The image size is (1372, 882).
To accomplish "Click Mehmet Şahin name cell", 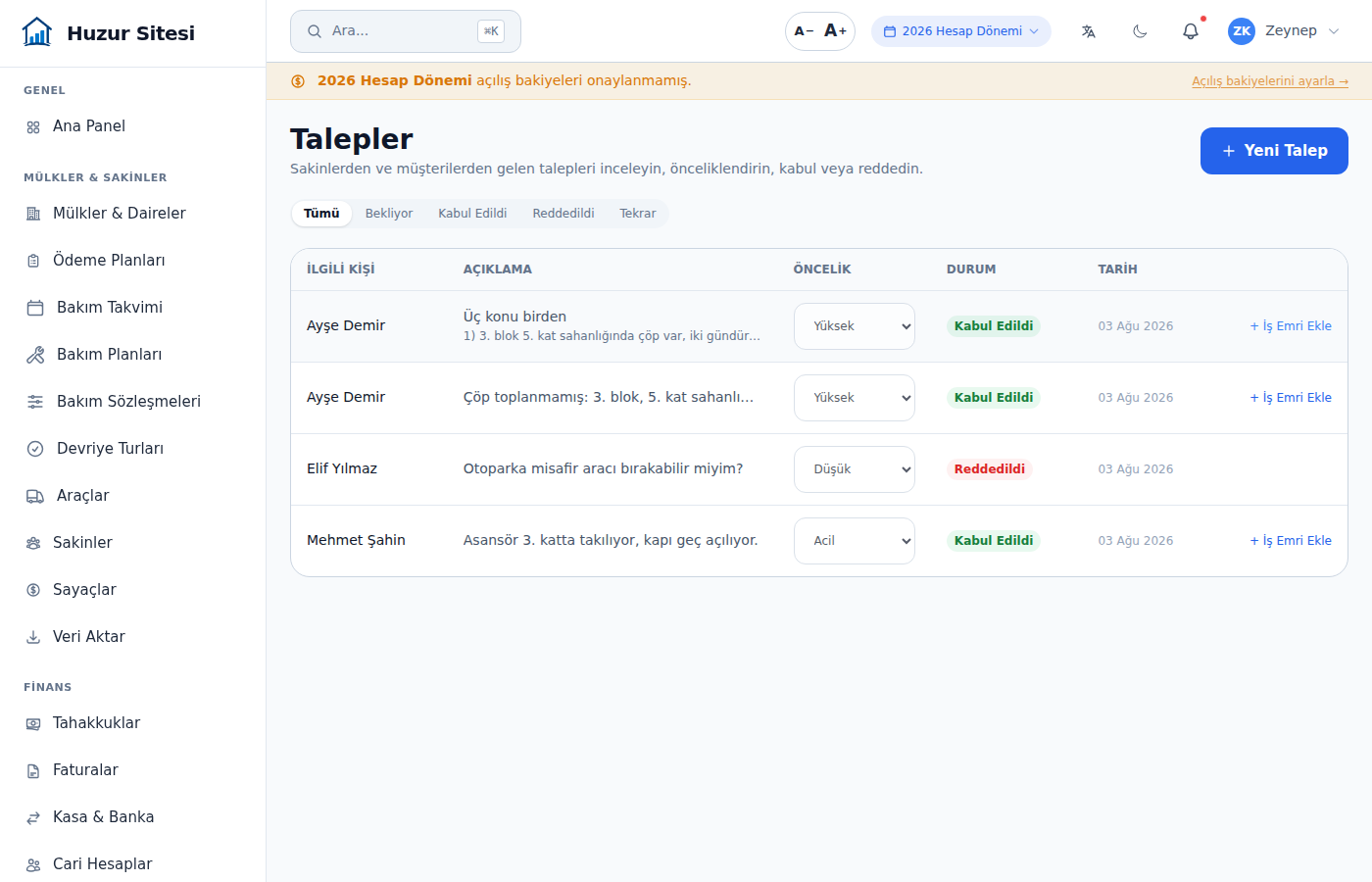I will tap(356, 541).
